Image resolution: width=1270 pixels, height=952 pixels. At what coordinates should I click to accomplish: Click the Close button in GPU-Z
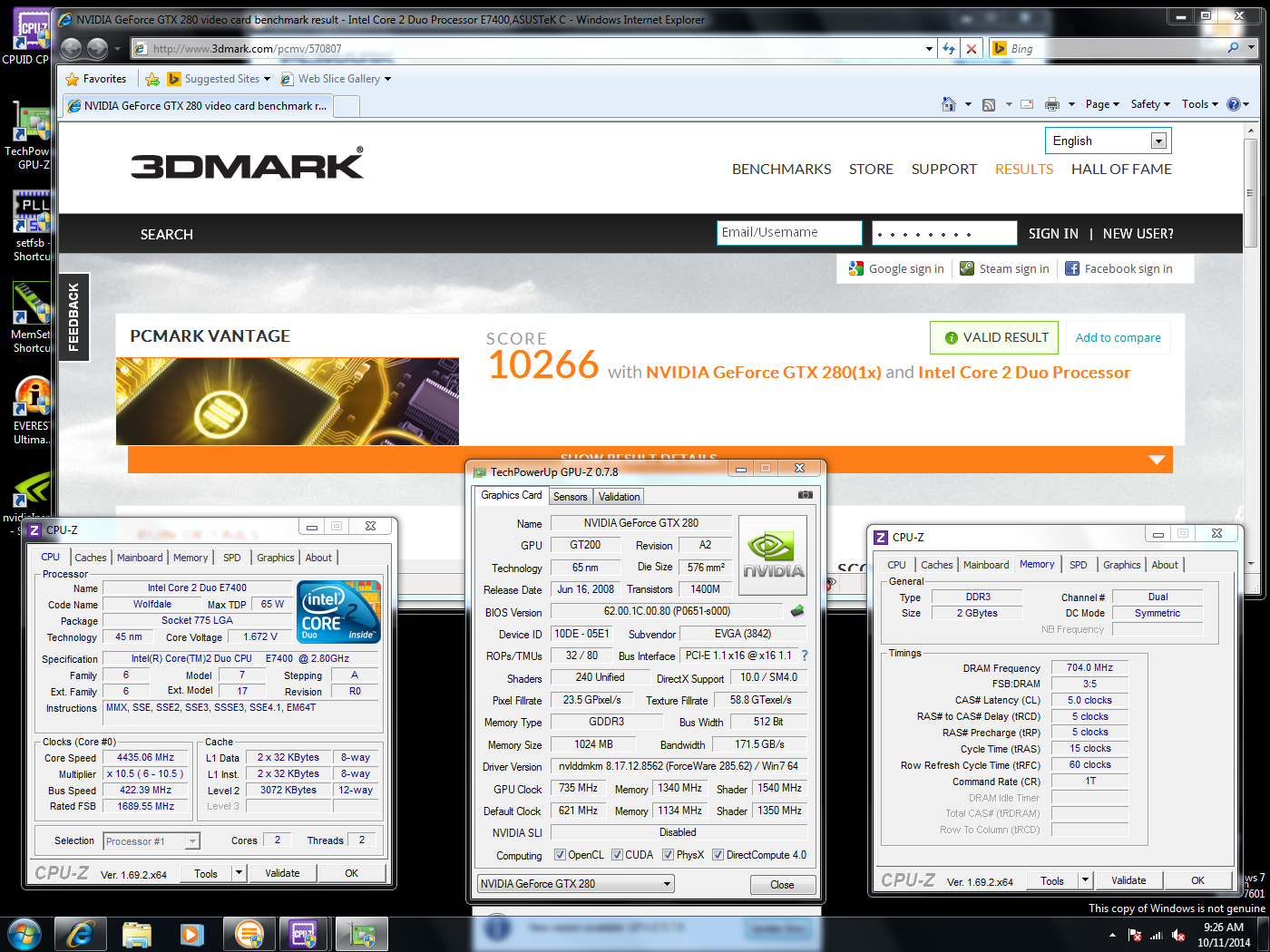click(782, 885)
